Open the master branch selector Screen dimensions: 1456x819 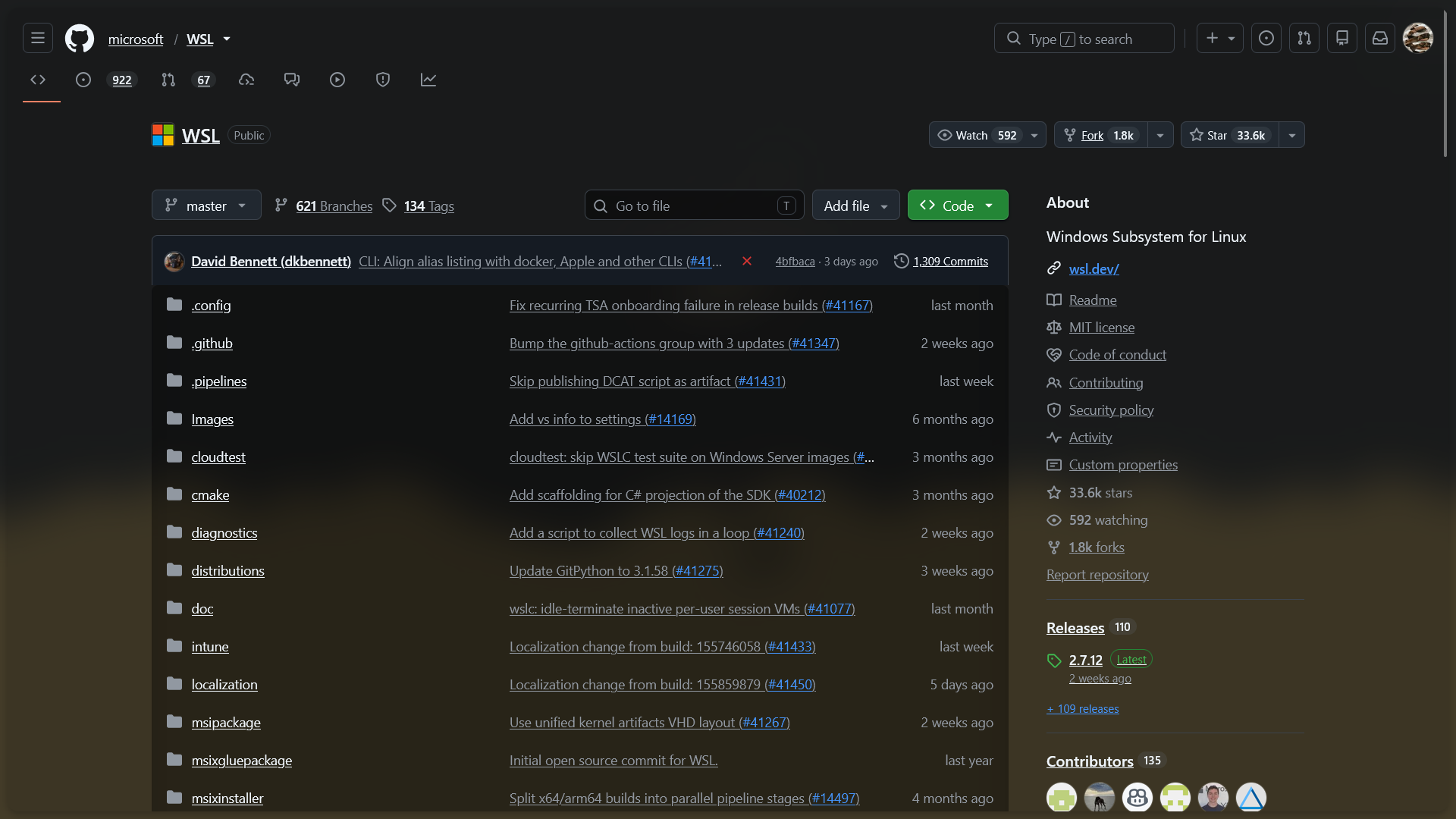(206, 206)
